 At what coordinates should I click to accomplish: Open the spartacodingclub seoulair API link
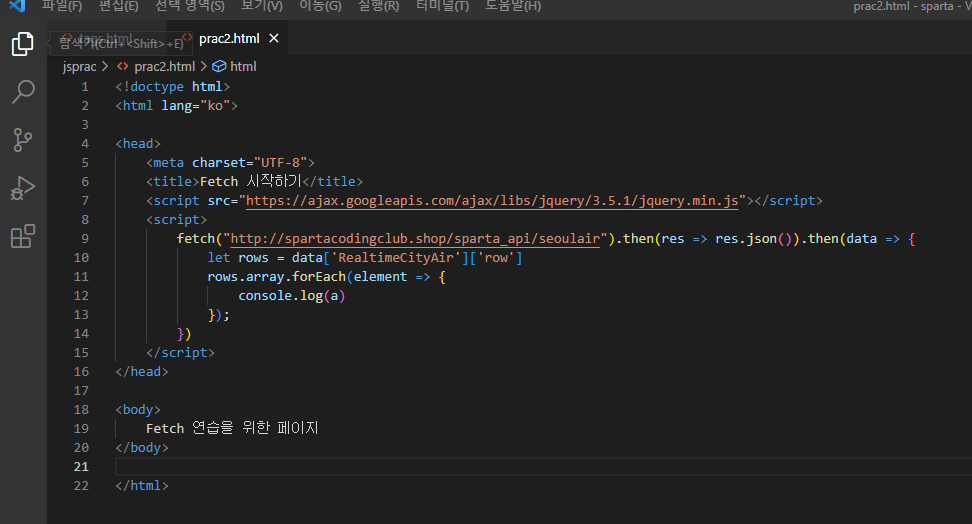tap(415, 239)
